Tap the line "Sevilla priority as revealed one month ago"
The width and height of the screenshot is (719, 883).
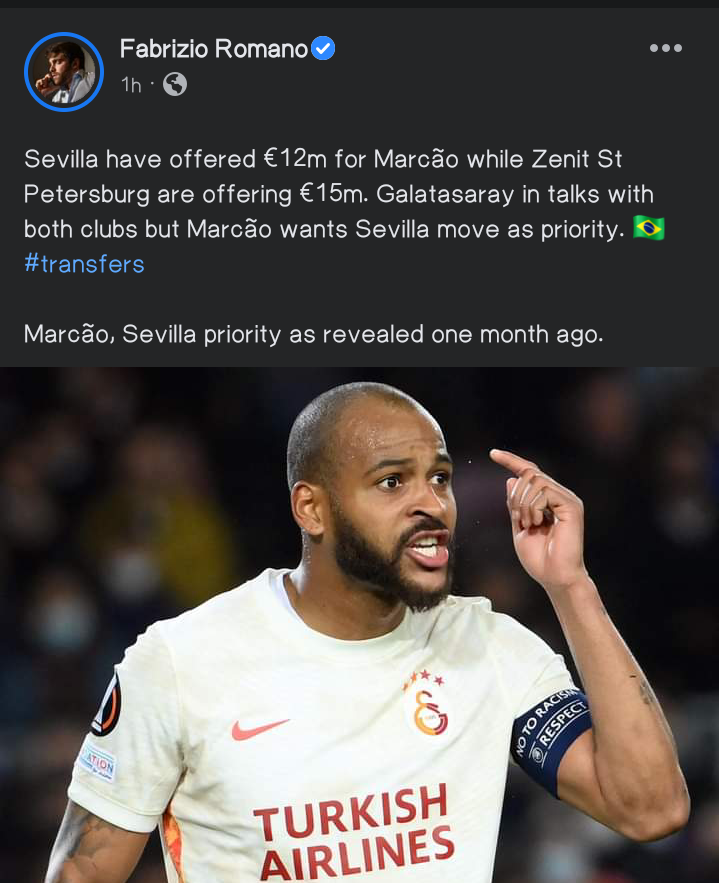(x=363, y=335)
